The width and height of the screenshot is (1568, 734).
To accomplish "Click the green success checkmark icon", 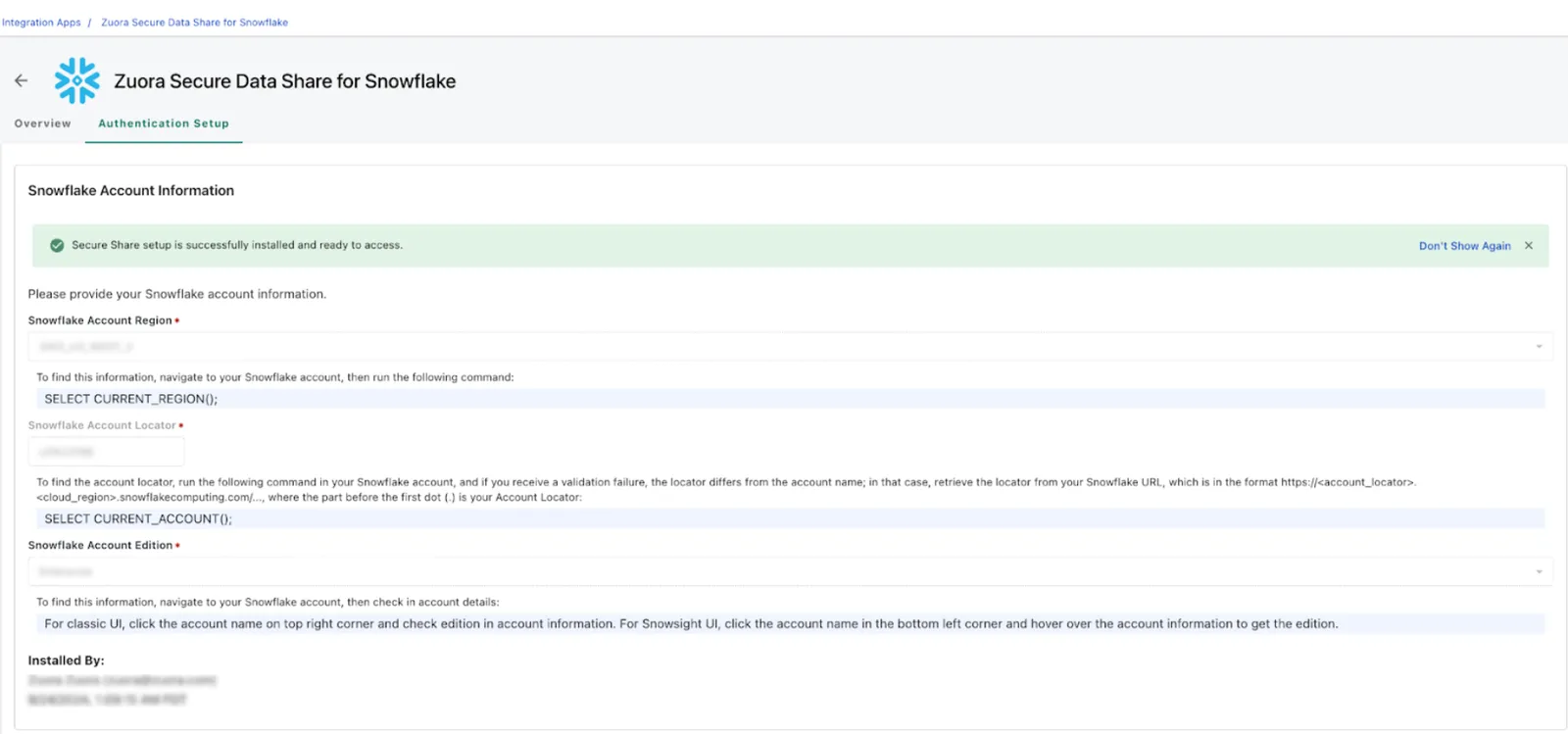I will click(57, 246).
